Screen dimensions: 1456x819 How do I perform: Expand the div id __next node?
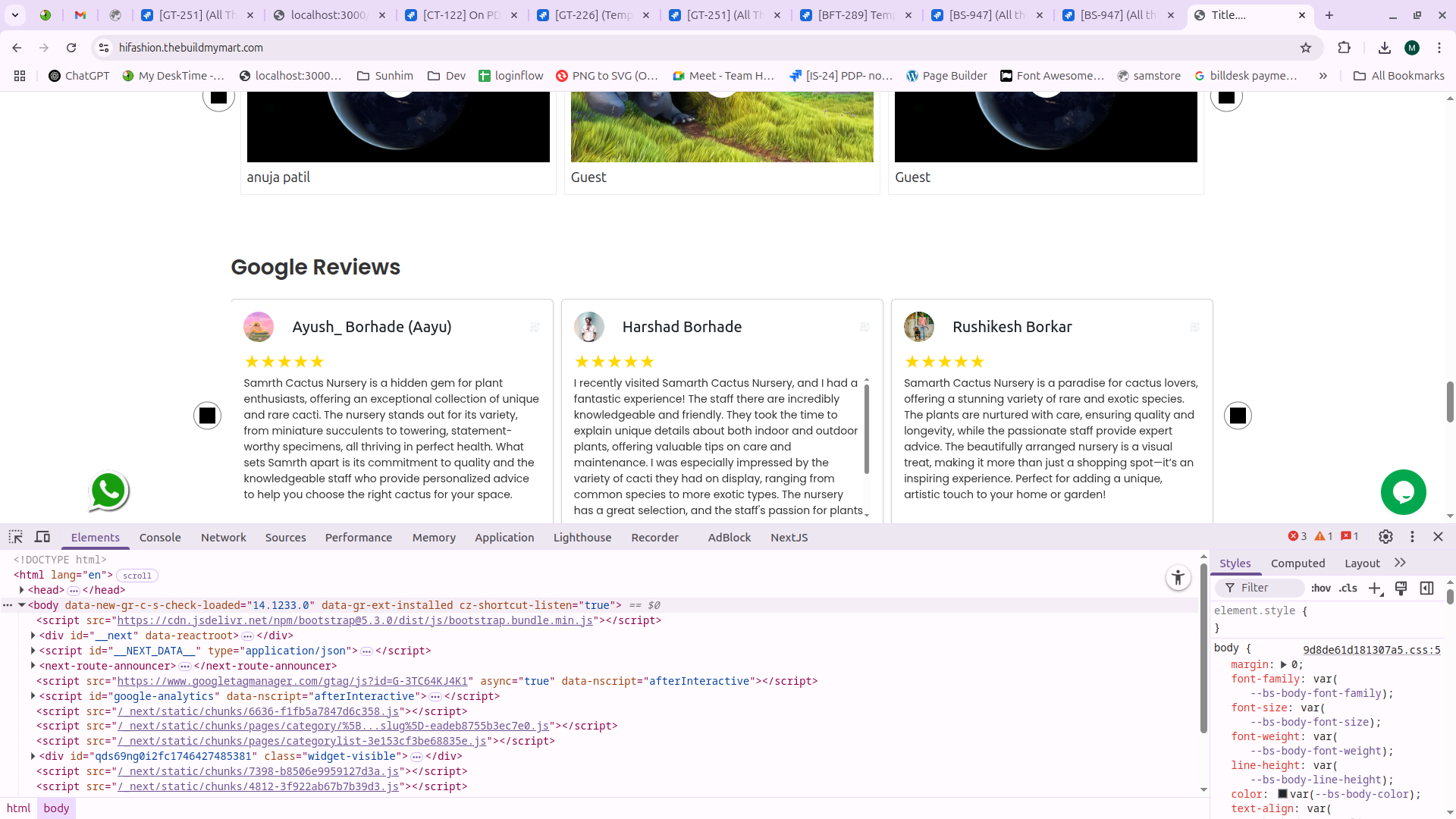(x=33, y=635)
